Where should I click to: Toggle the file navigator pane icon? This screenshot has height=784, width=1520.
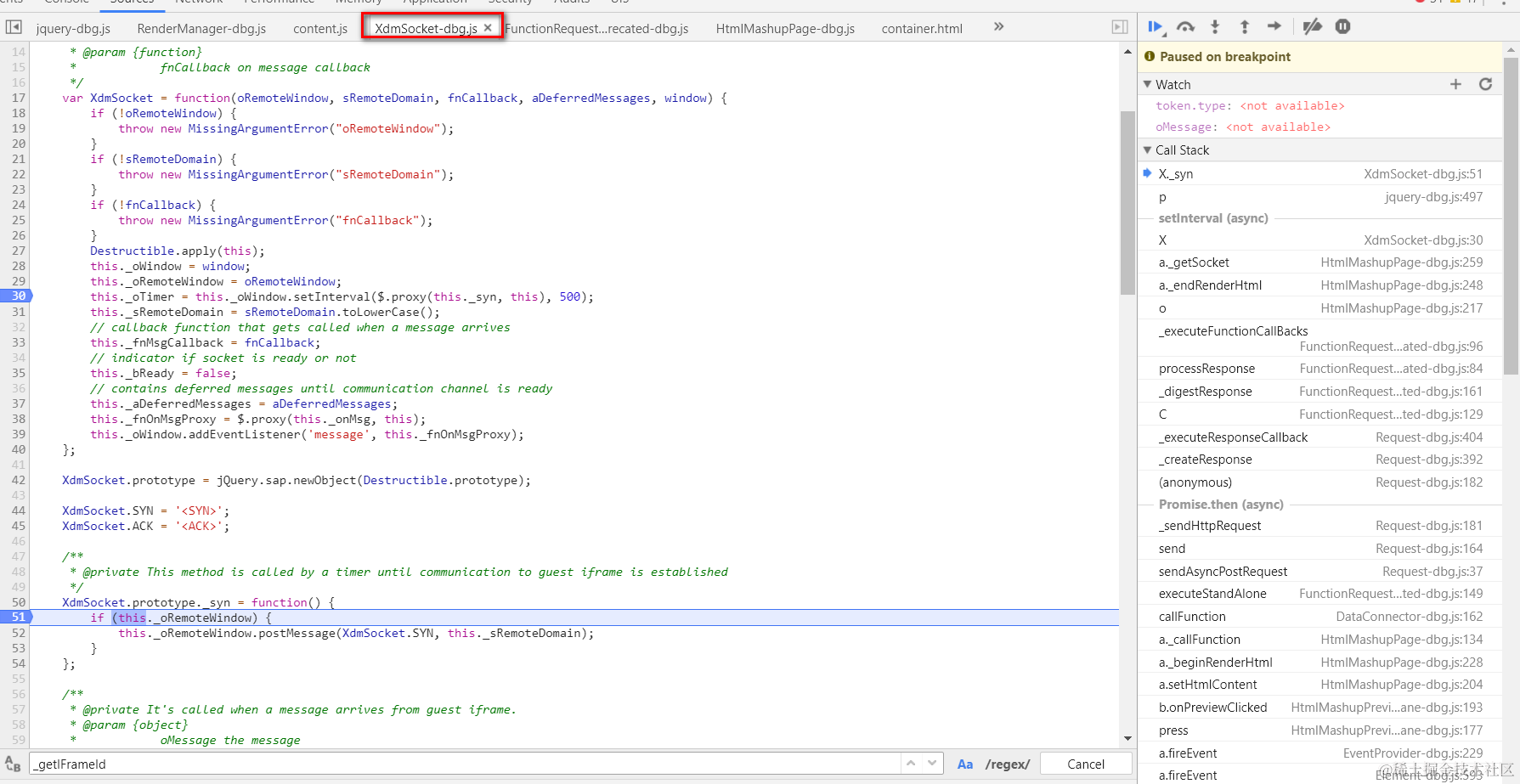[14, 27]
